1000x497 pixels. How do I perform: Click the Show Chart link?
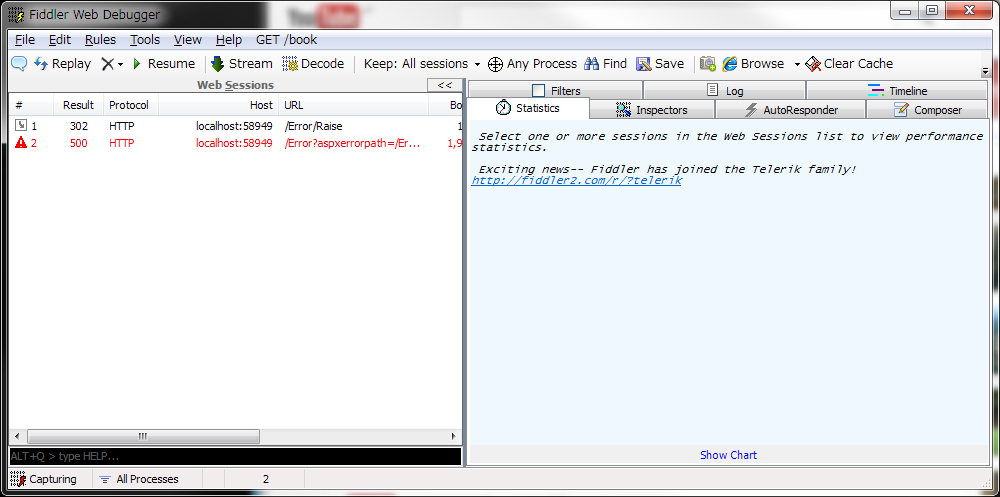[728, 455]
